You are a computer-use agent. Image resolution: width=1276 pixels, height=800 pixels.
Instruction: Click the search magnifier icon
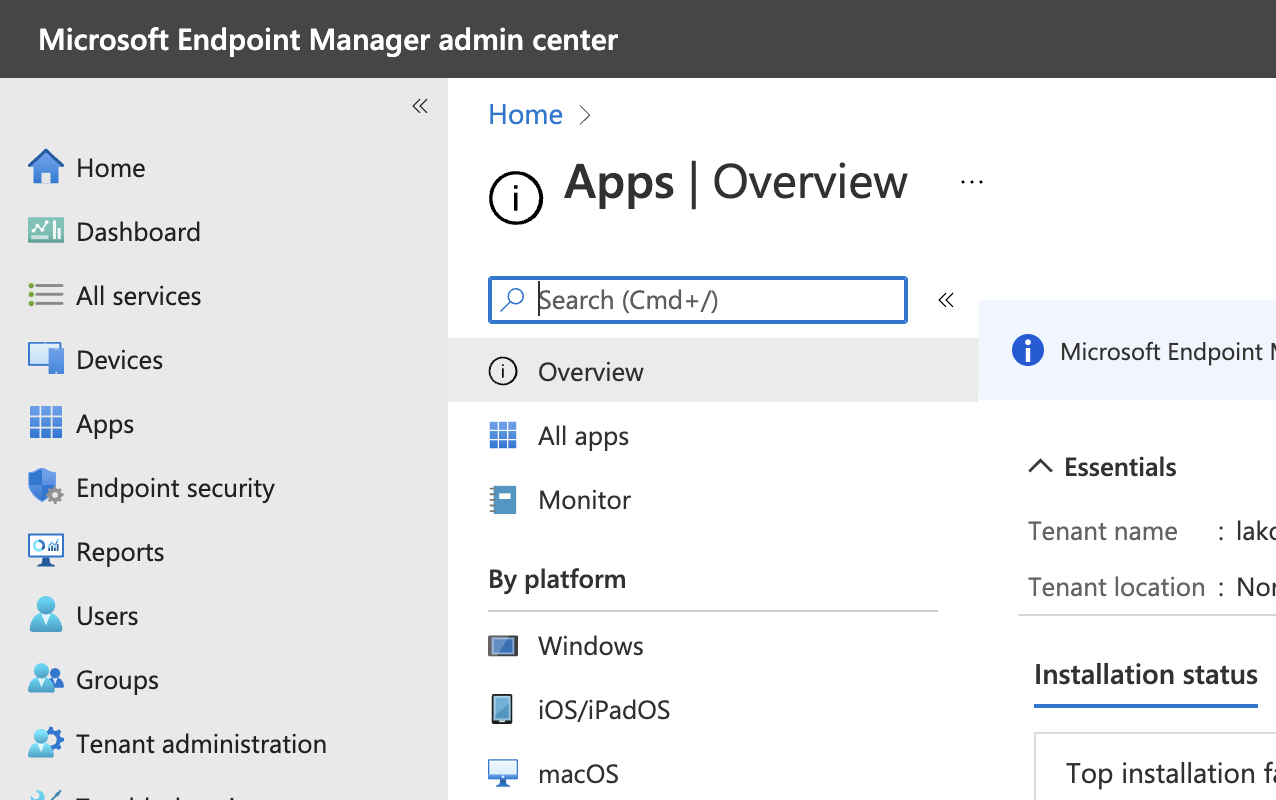pos(513,299)
